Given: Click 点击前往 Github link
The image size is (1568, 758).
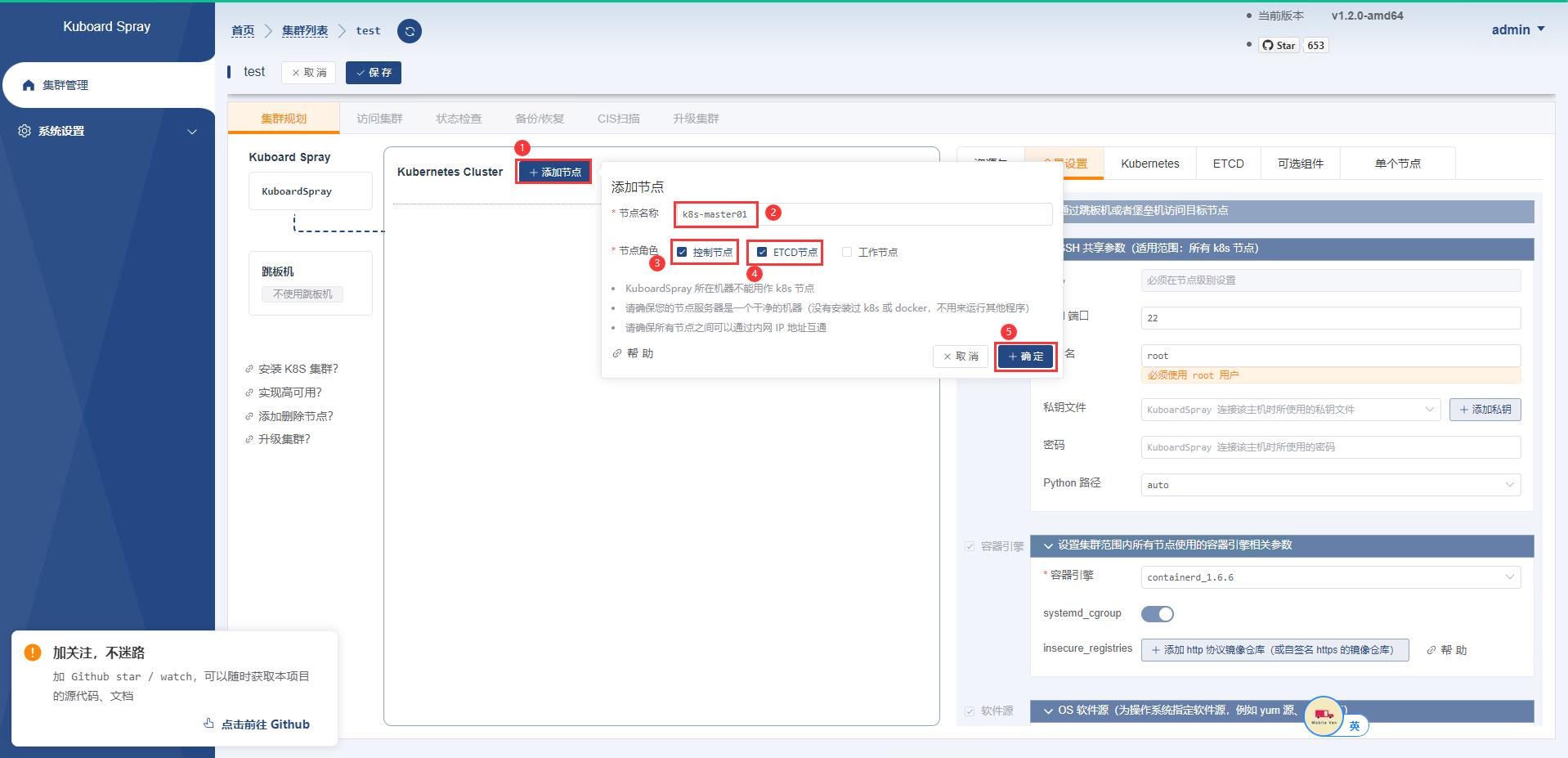Looking at the screenshot, I should tap(257, 724).
